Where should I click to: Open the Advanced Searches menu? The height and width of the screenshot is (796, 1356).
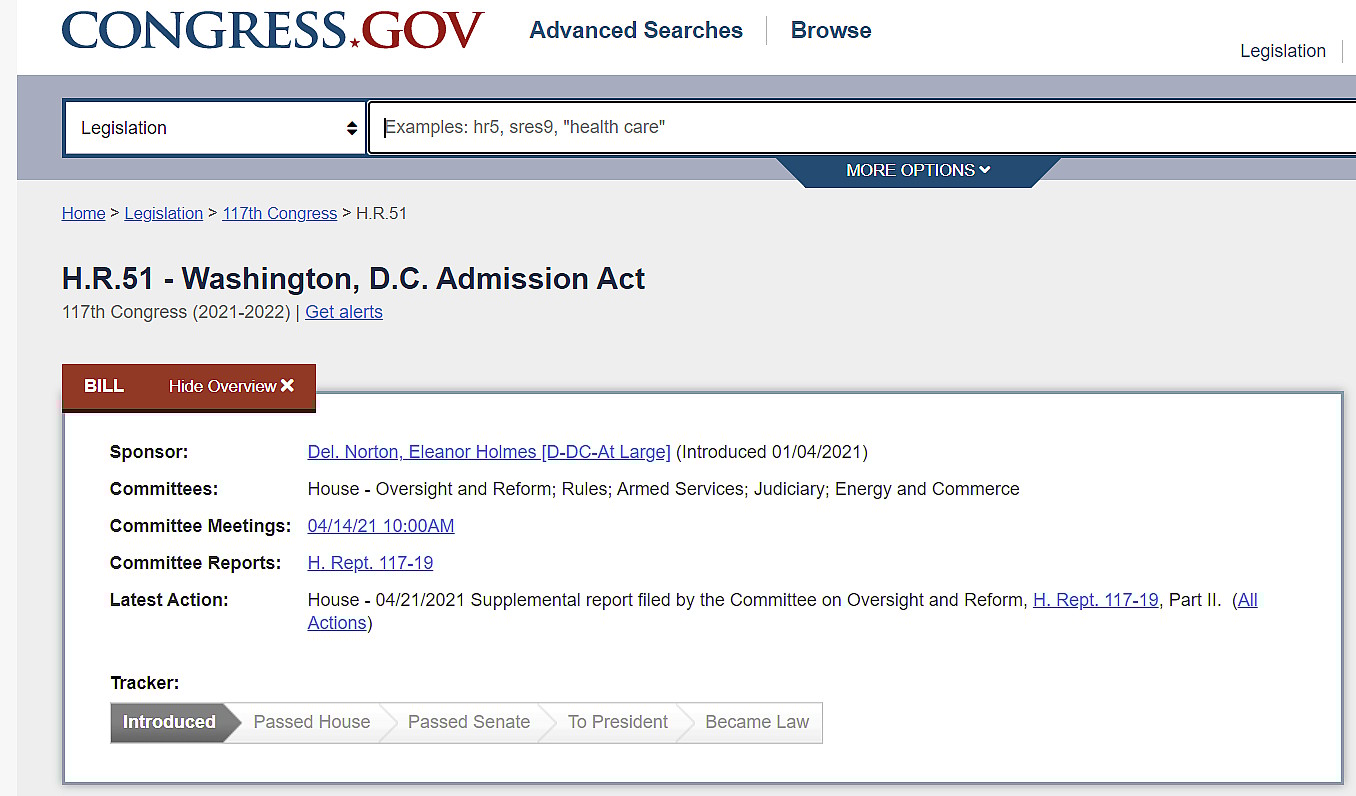click(636, 31)
